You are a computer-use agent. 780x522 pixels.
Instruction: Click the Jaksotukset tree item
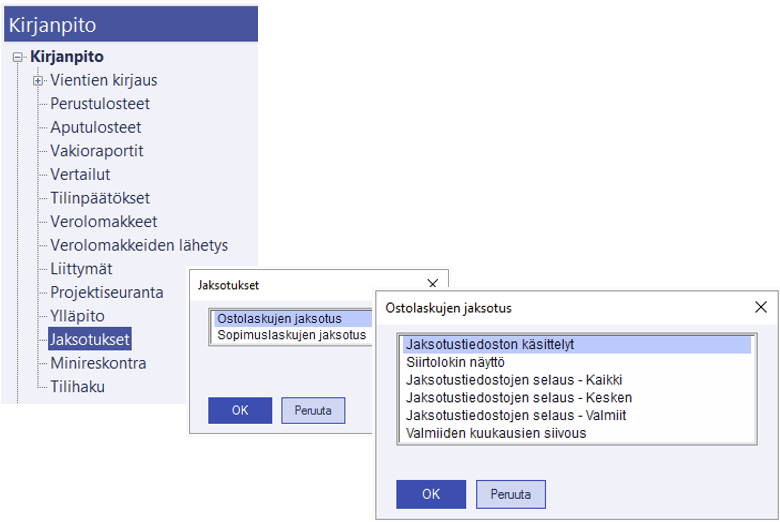[89, 340]
